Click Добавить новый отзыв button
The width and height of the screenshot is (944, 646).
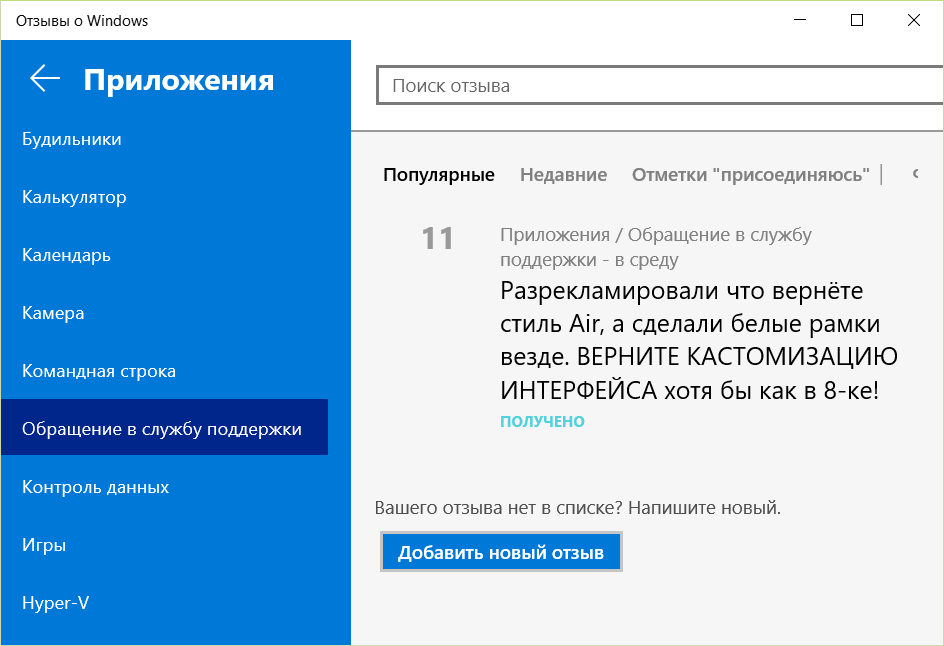click(501, 552)
